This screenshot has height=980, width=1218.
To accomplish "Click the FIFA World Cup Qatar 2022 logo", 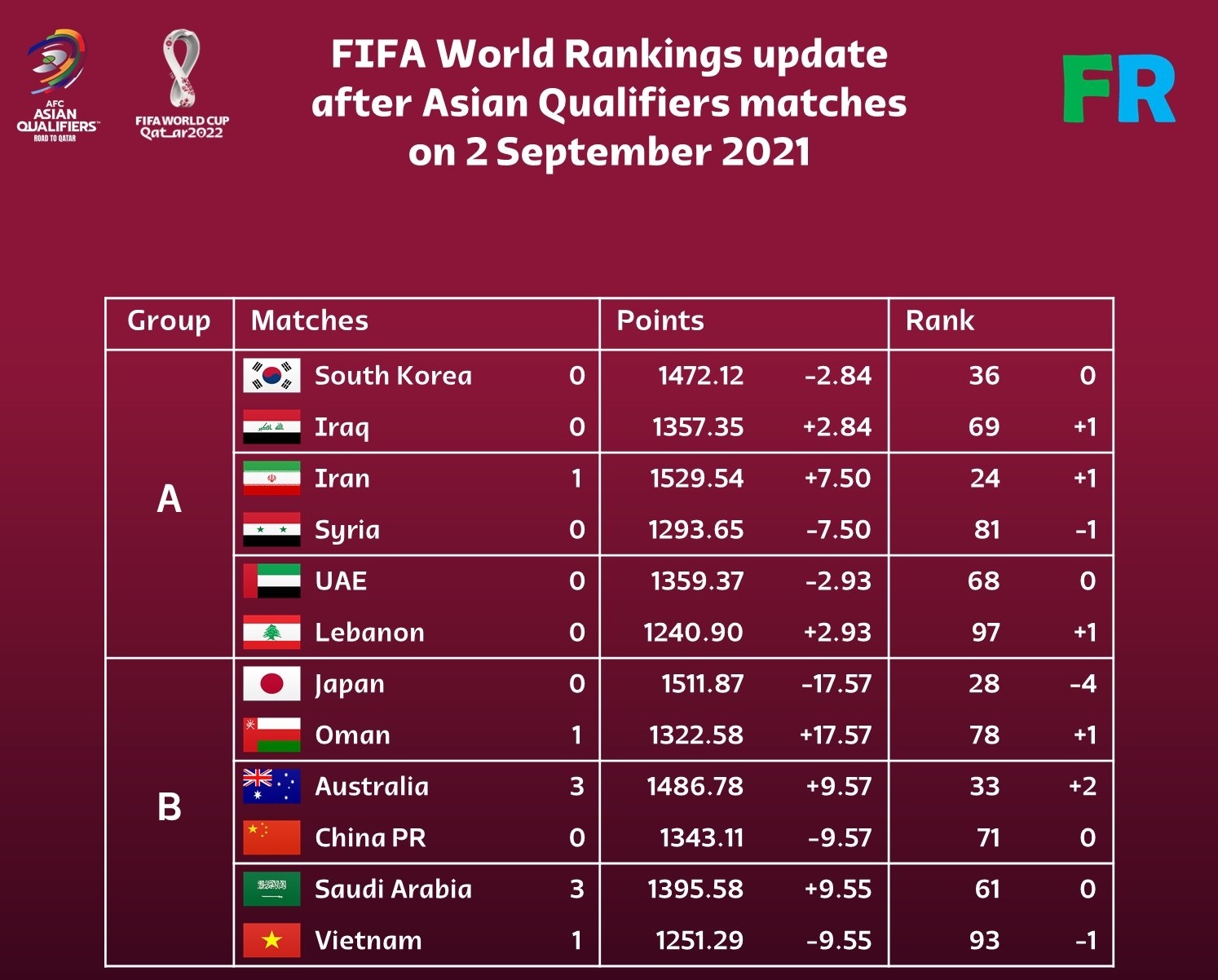I will (x=182, y=84).
